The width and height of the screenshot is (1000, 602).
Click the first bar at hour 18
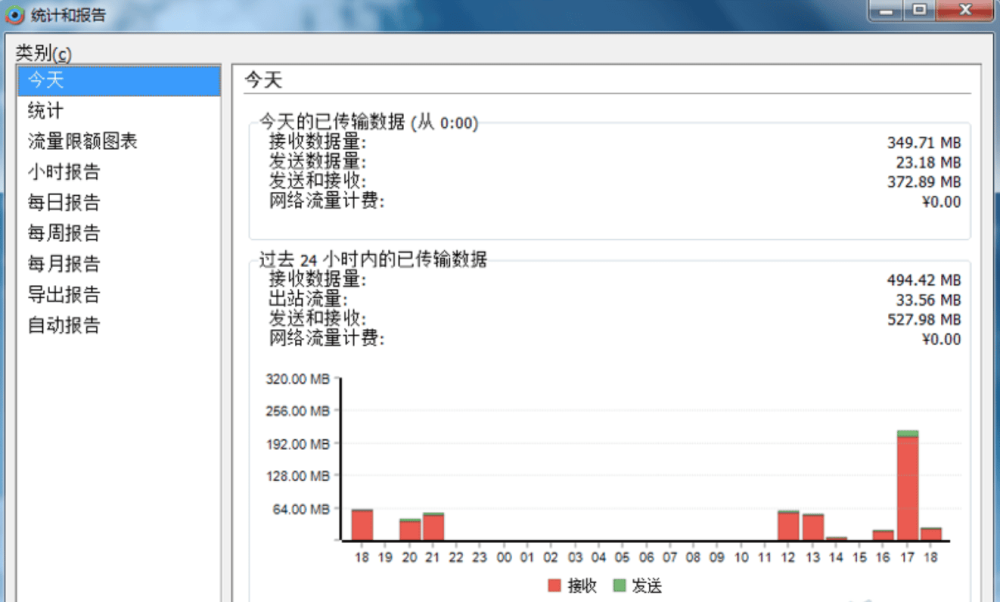(x=362, y=525)
